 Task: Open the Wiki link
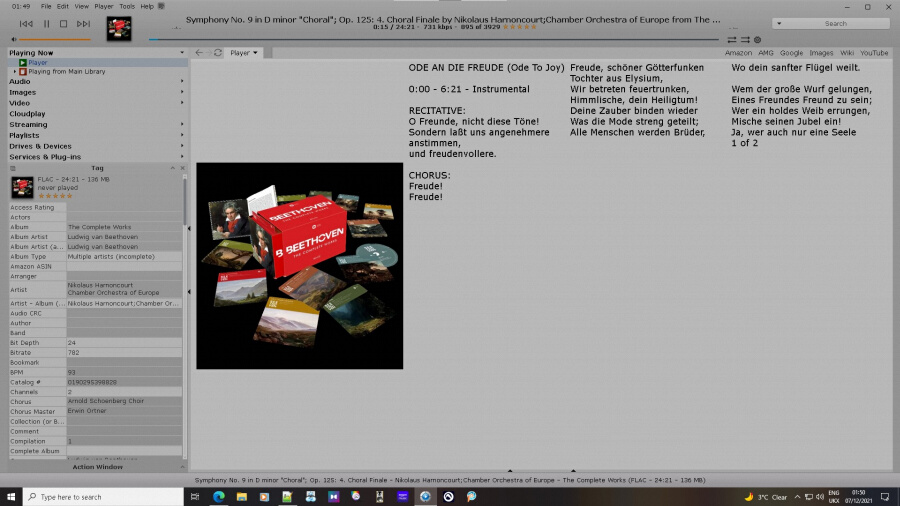pos(847,53)
